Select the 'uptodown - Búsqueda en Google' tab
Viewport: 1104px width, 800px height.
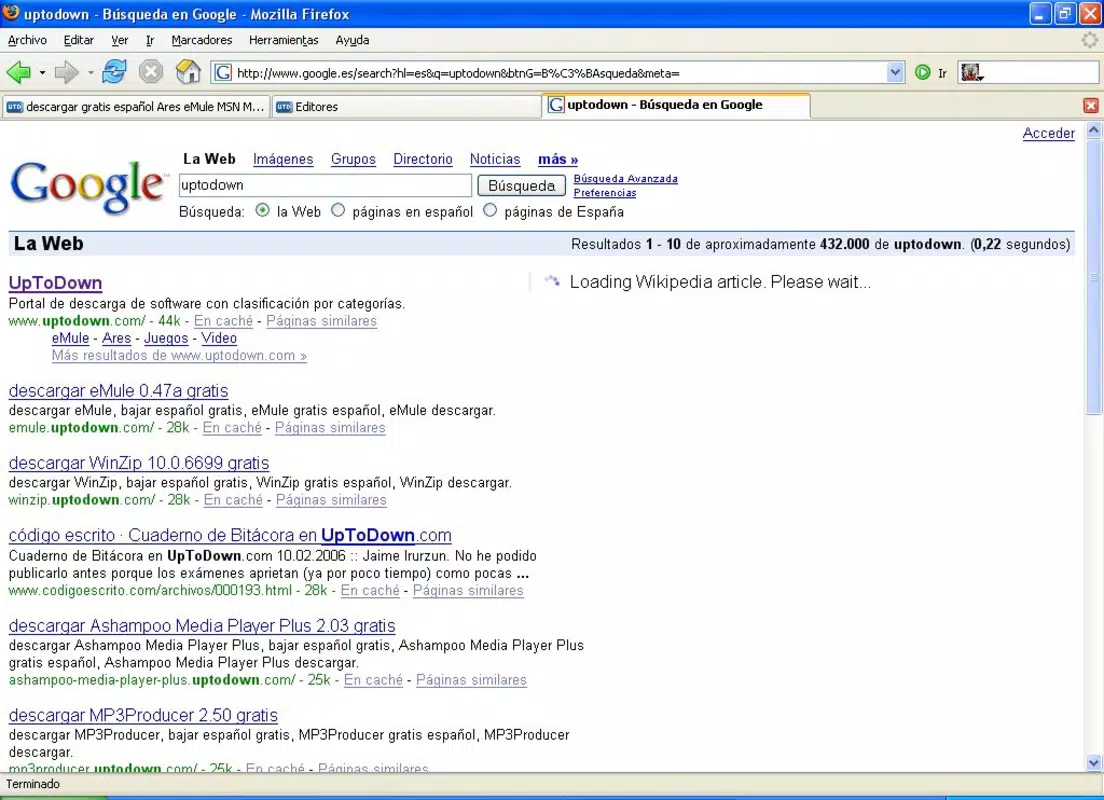pyautogui.click(x=677, y=105)
